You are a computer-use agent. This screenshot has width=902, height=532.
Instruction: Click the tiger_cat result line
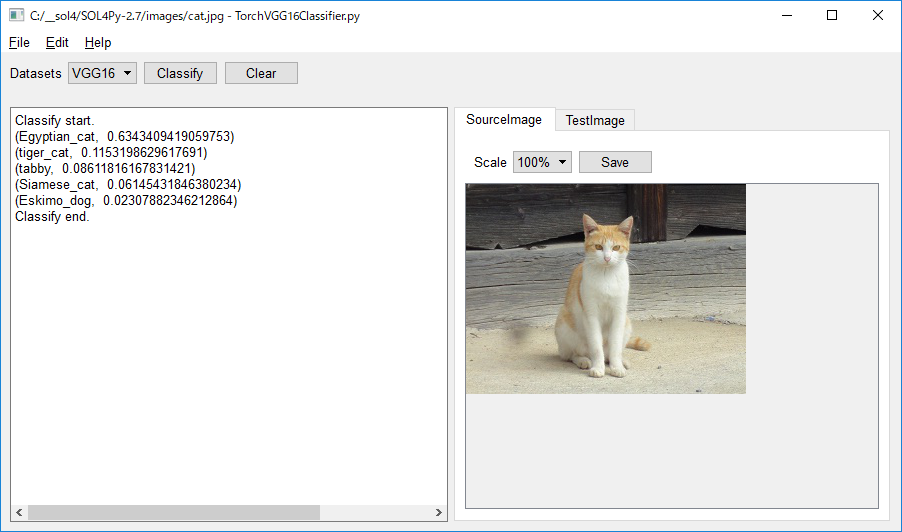[111, 152]
